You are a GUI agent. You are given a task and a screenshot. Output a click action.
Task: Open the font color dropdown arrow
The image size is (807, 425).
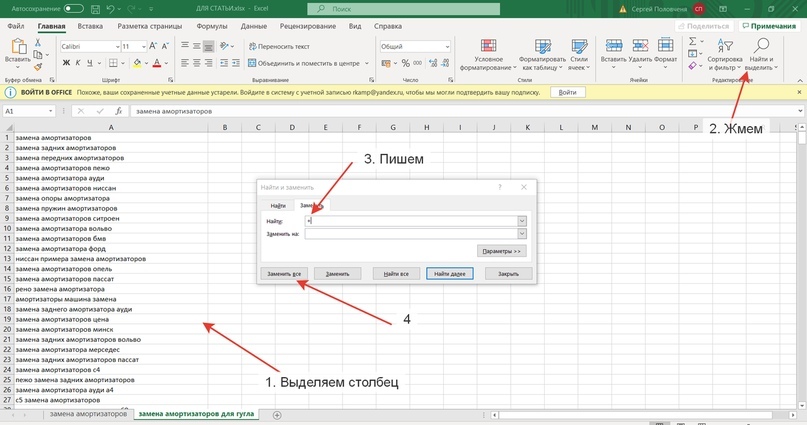[166, 63]
